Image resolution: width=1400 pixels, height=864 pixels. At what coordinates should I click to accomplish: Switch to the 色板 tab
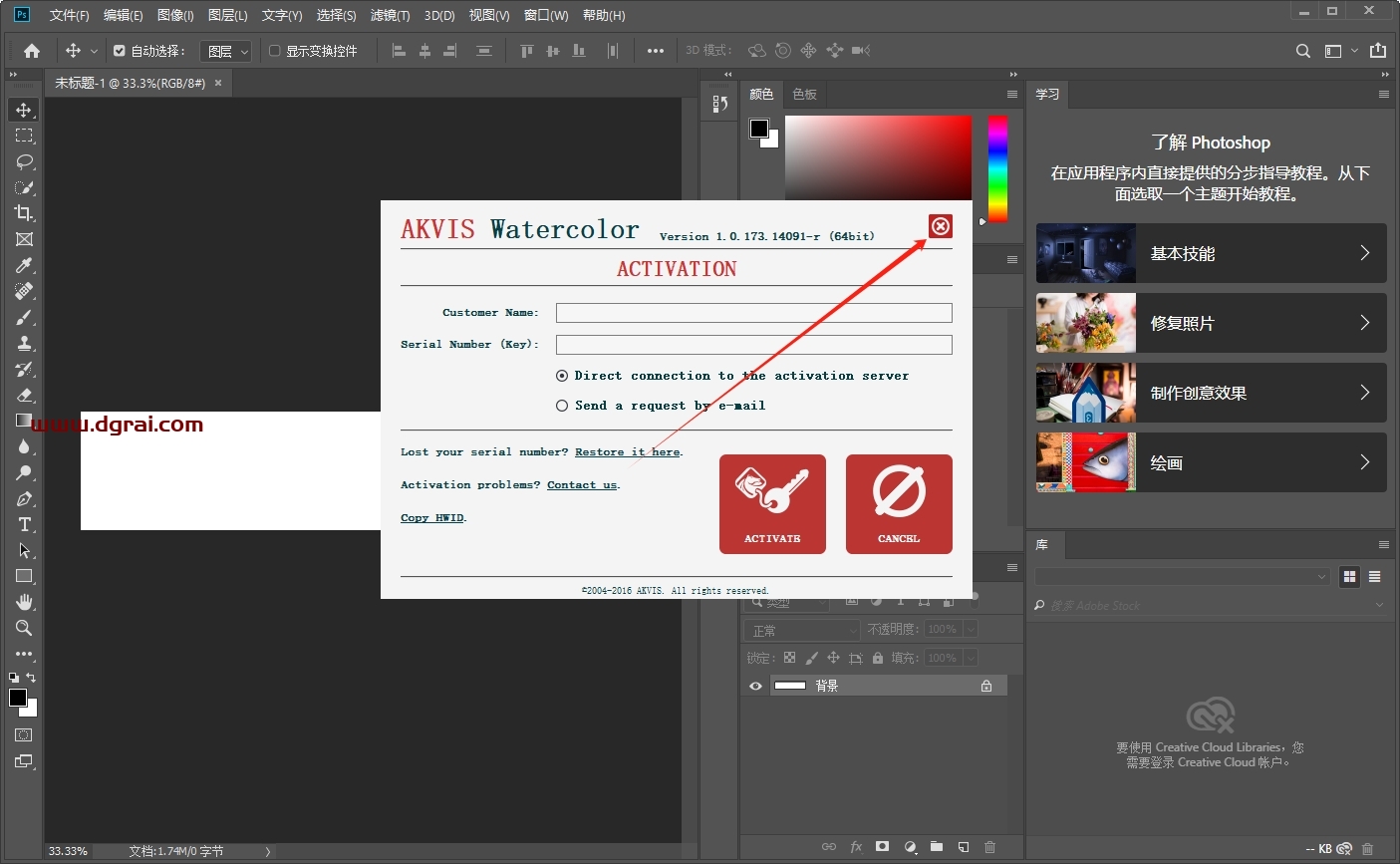(x=805, y=94)
